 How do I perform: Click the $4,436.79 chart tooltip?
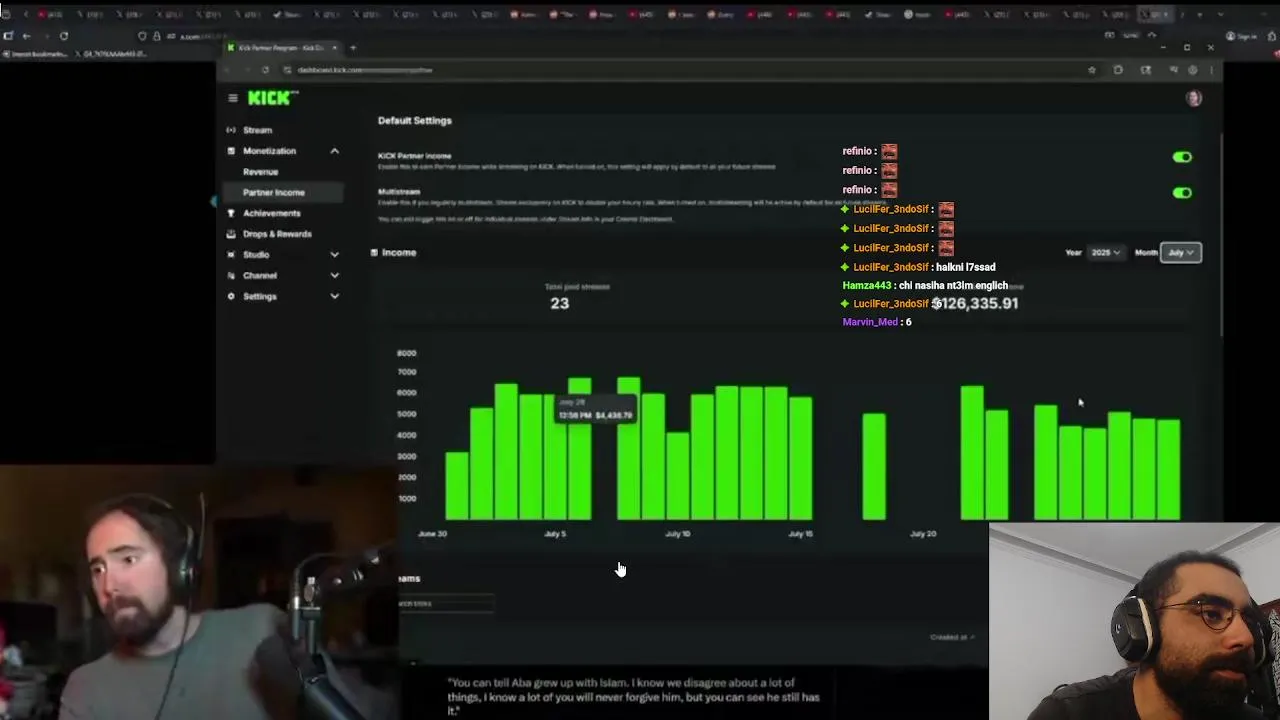coord(596,409)
